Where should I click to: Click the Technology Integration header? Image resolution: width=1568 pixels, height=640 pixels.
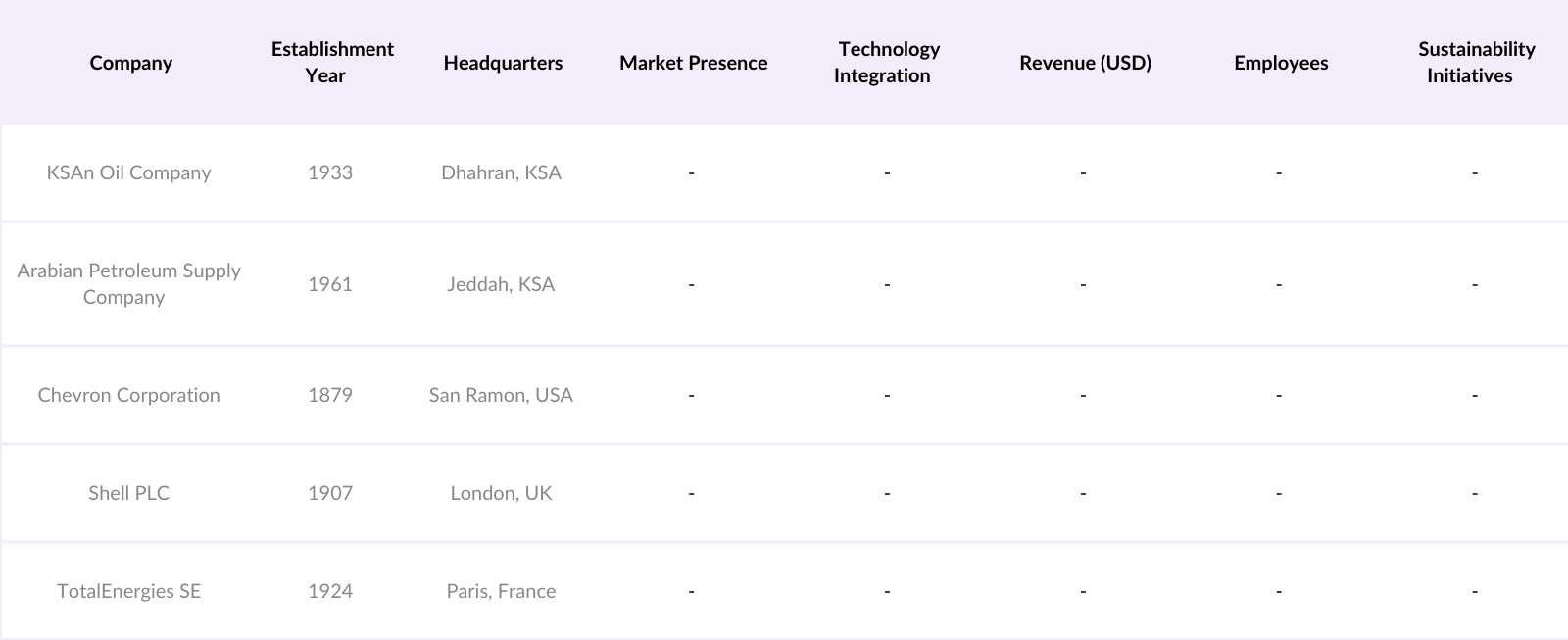(x=887, y=63)
